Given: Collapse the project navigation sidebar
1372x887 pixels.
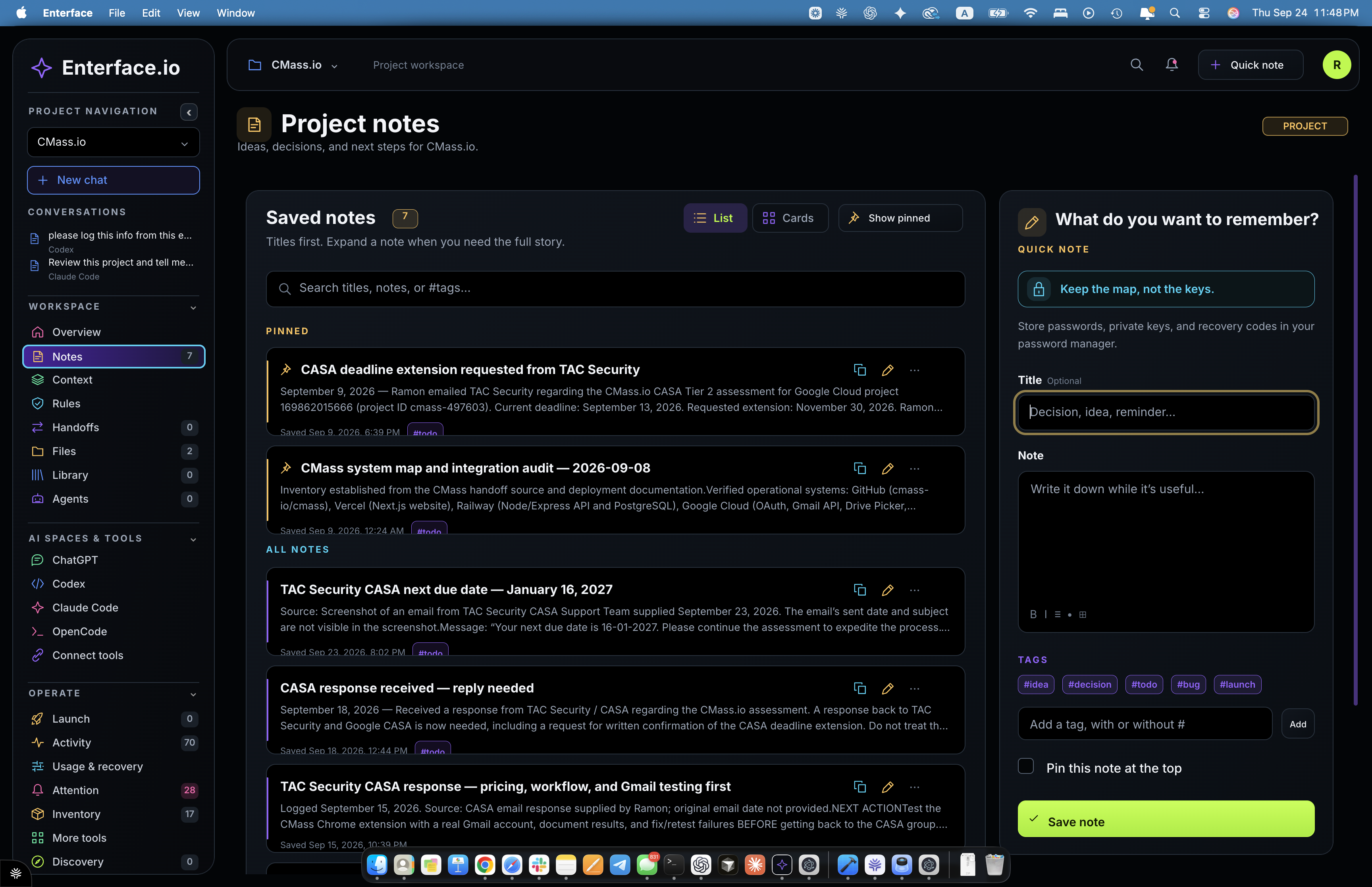Looking at the screenshot, I should 189,112.
